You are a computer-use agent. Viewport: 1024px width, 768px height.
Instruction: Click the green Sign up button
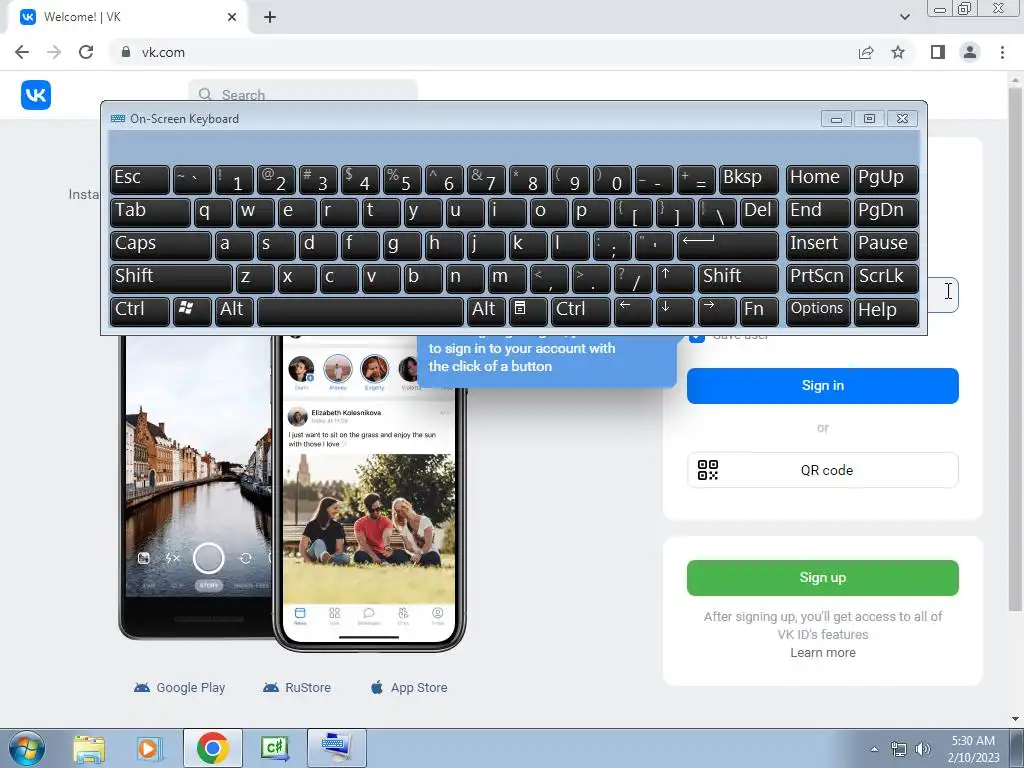[x=822, y=578]
